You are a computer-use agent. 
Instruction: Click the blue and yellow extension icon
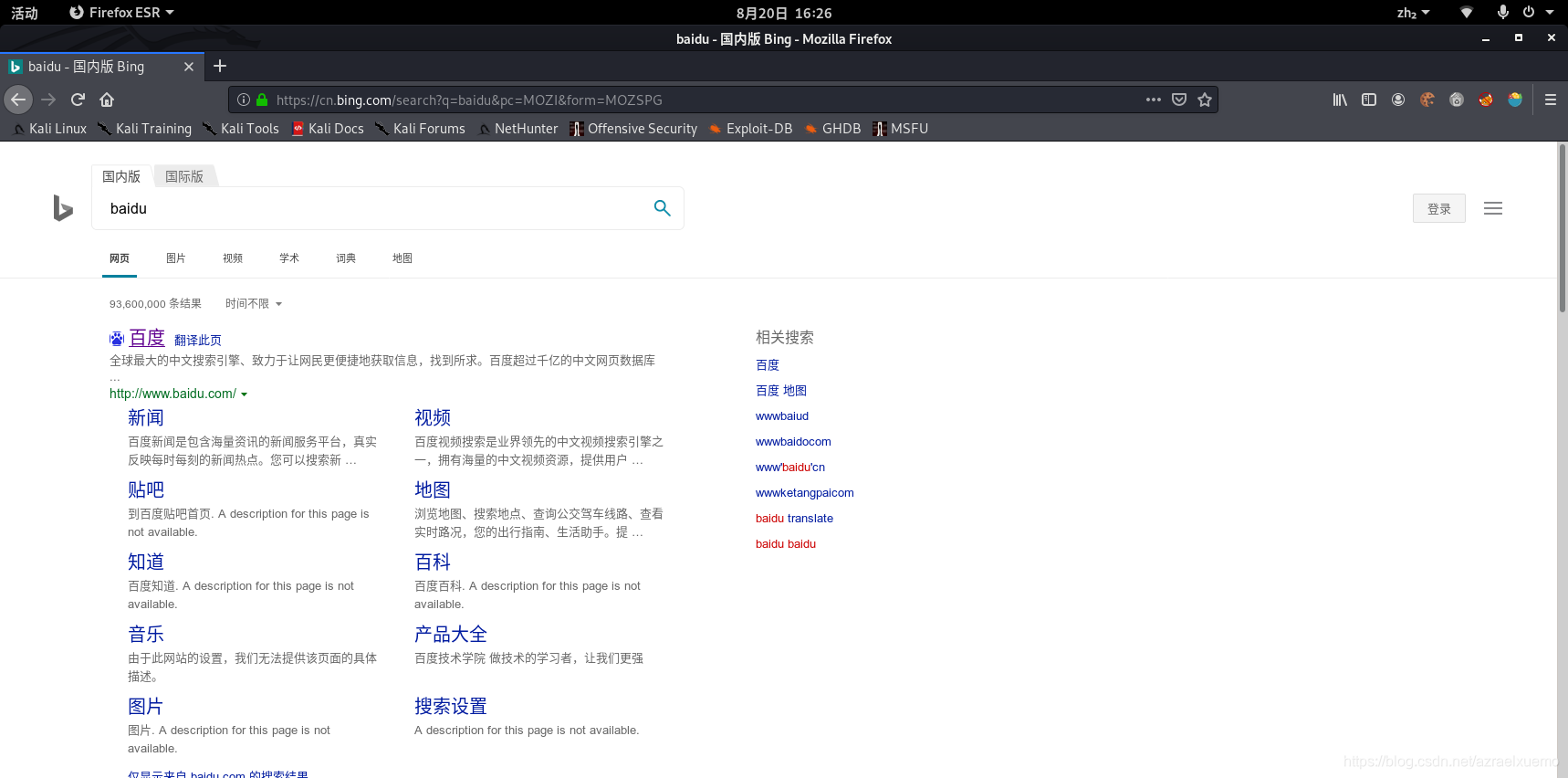(1515, 100)
